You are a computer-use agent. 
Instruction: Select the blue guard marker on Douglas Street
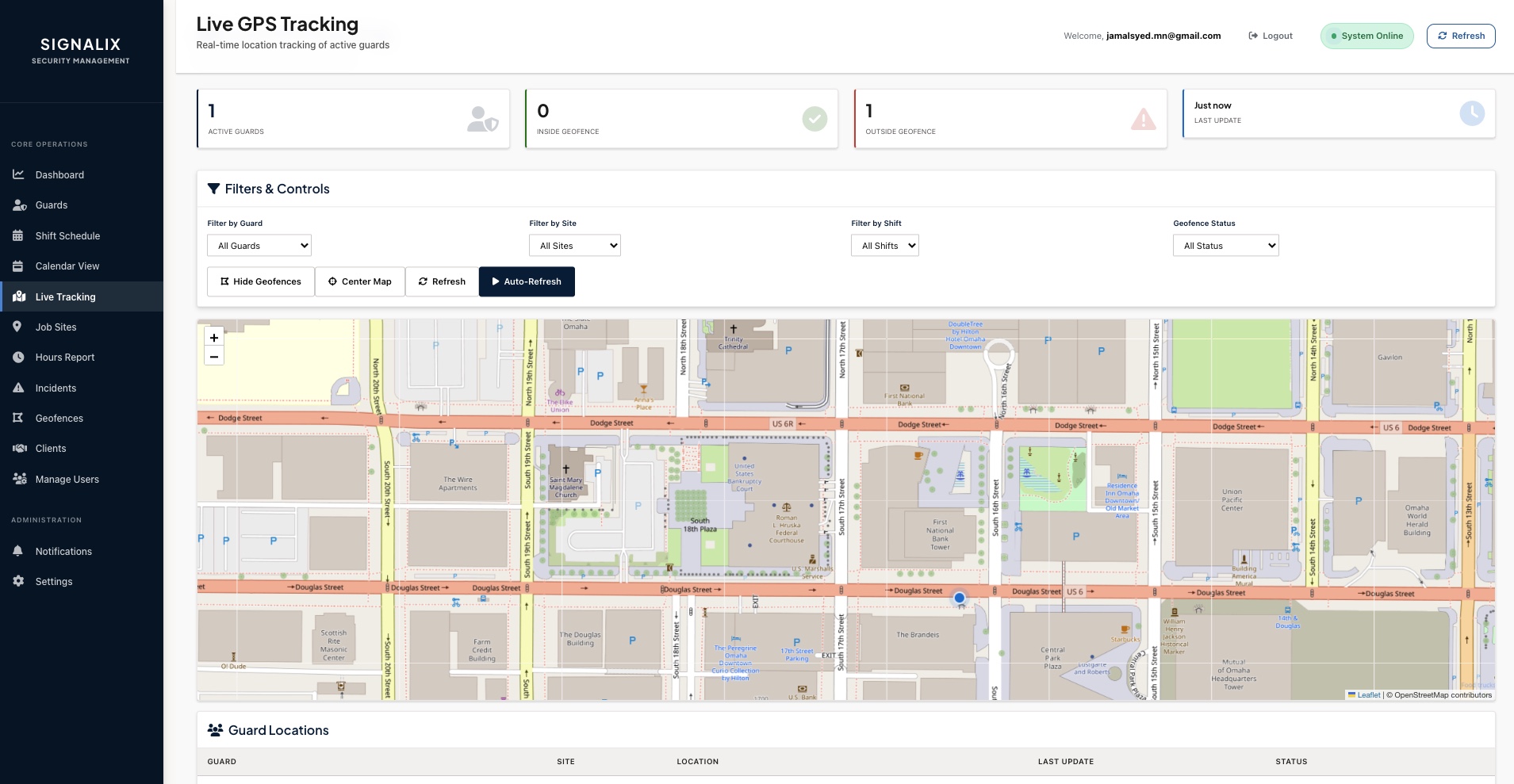(960, 598)
